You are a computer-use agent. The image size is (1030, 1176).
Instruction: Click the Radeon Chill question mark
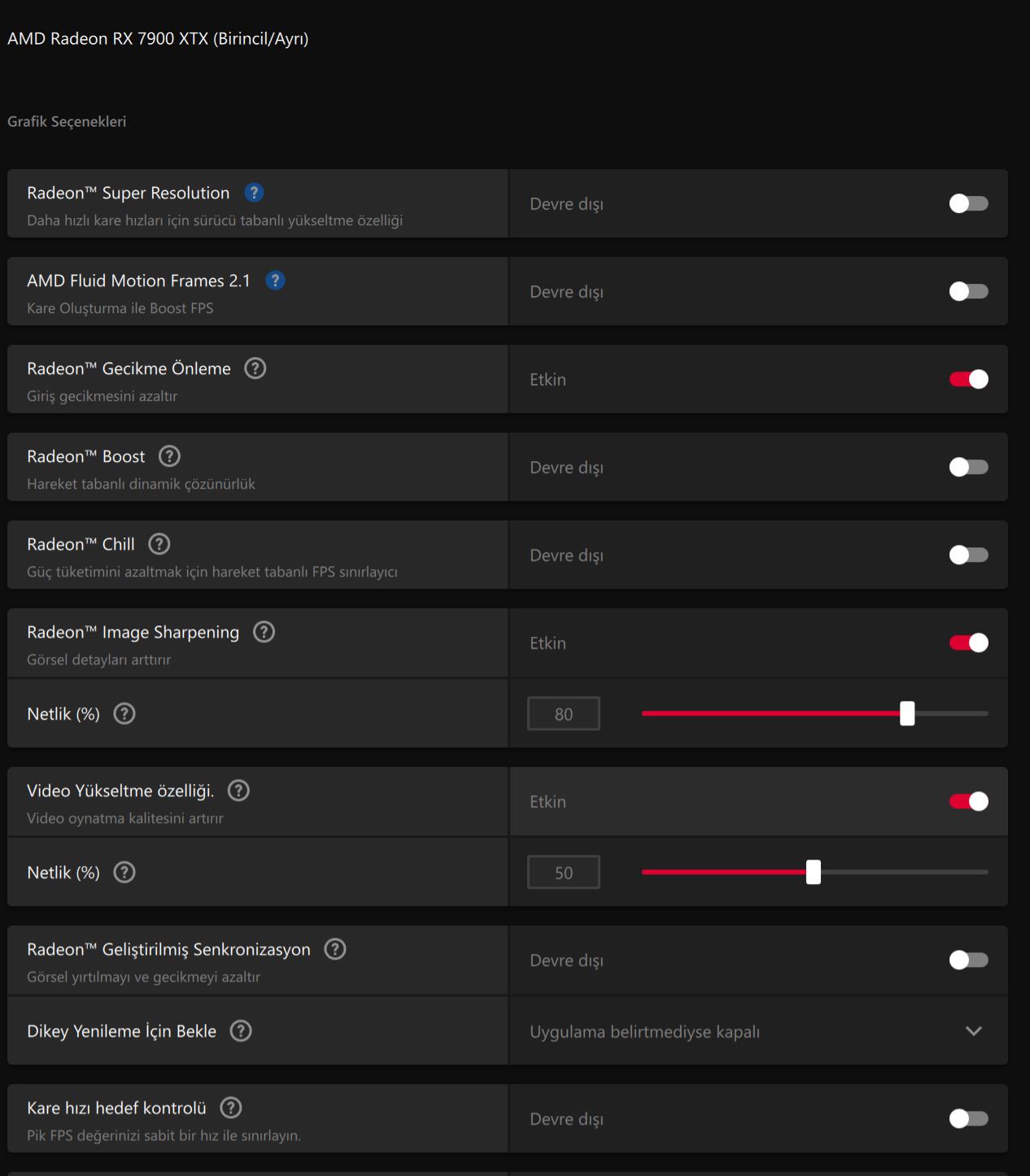coord(159,544)
